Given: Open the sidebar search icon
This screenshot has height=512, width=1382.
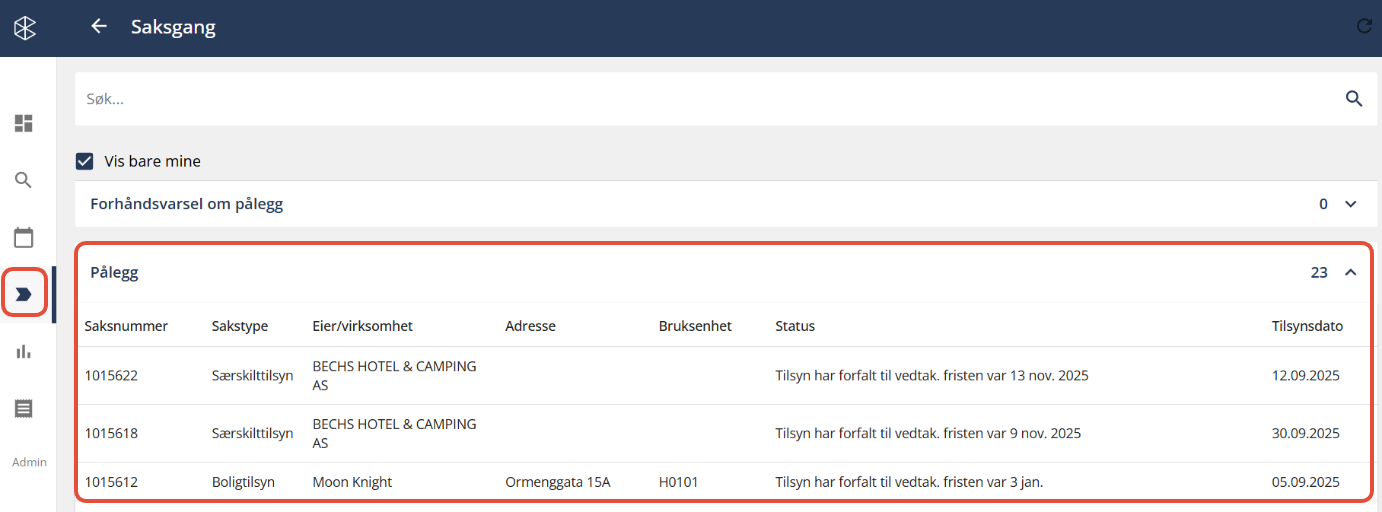Looking at the screenshot, I should (24, 180).
